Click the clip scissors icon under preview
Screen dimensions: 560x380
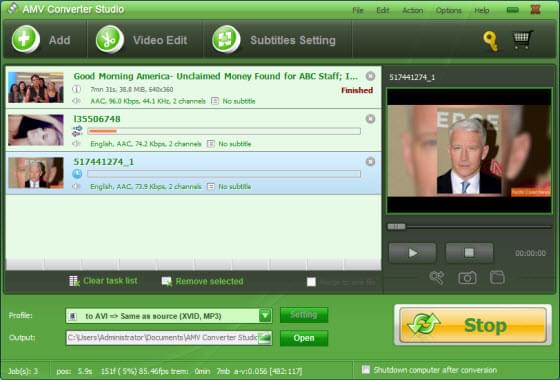pyautogui.click(x=437, y=278)
